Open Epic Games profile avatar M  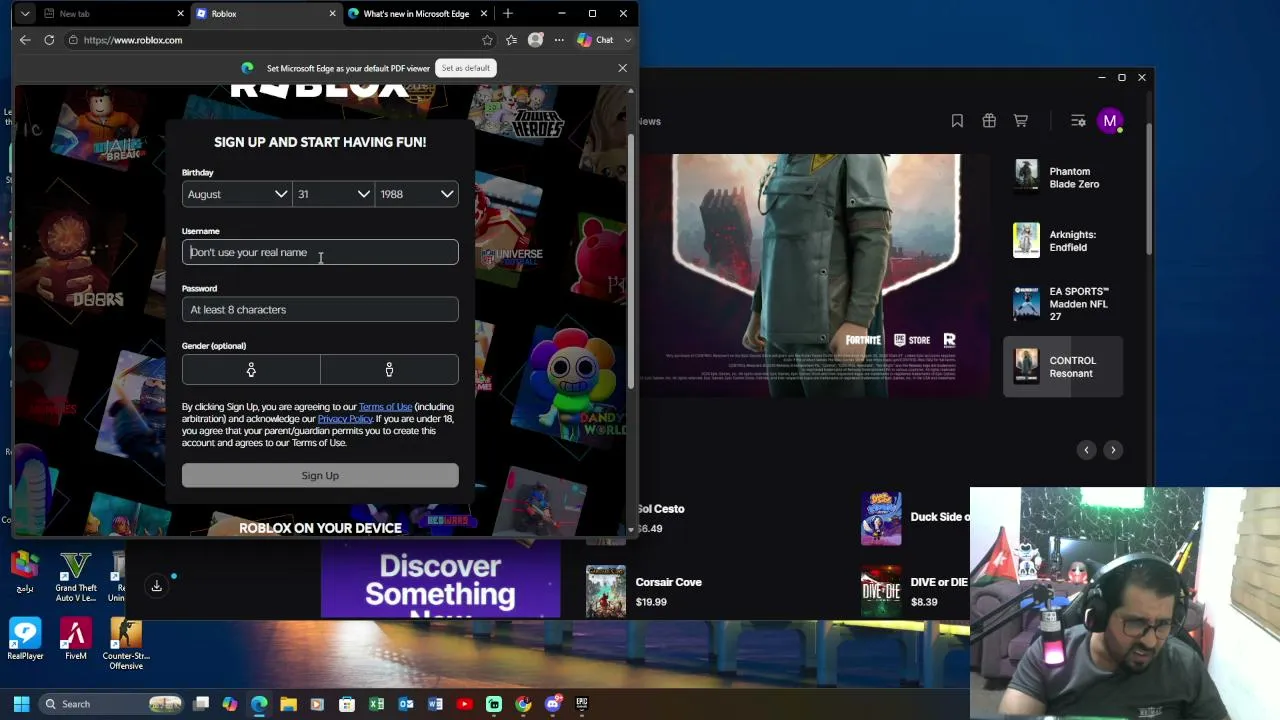point(1109,121)
